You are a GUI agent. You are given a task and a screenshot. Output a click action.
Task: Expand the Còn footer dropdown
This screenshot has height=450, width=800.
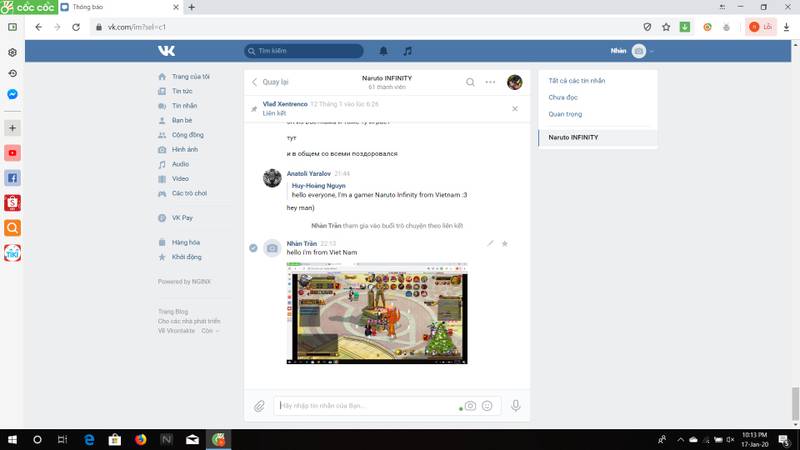[210, 331]
